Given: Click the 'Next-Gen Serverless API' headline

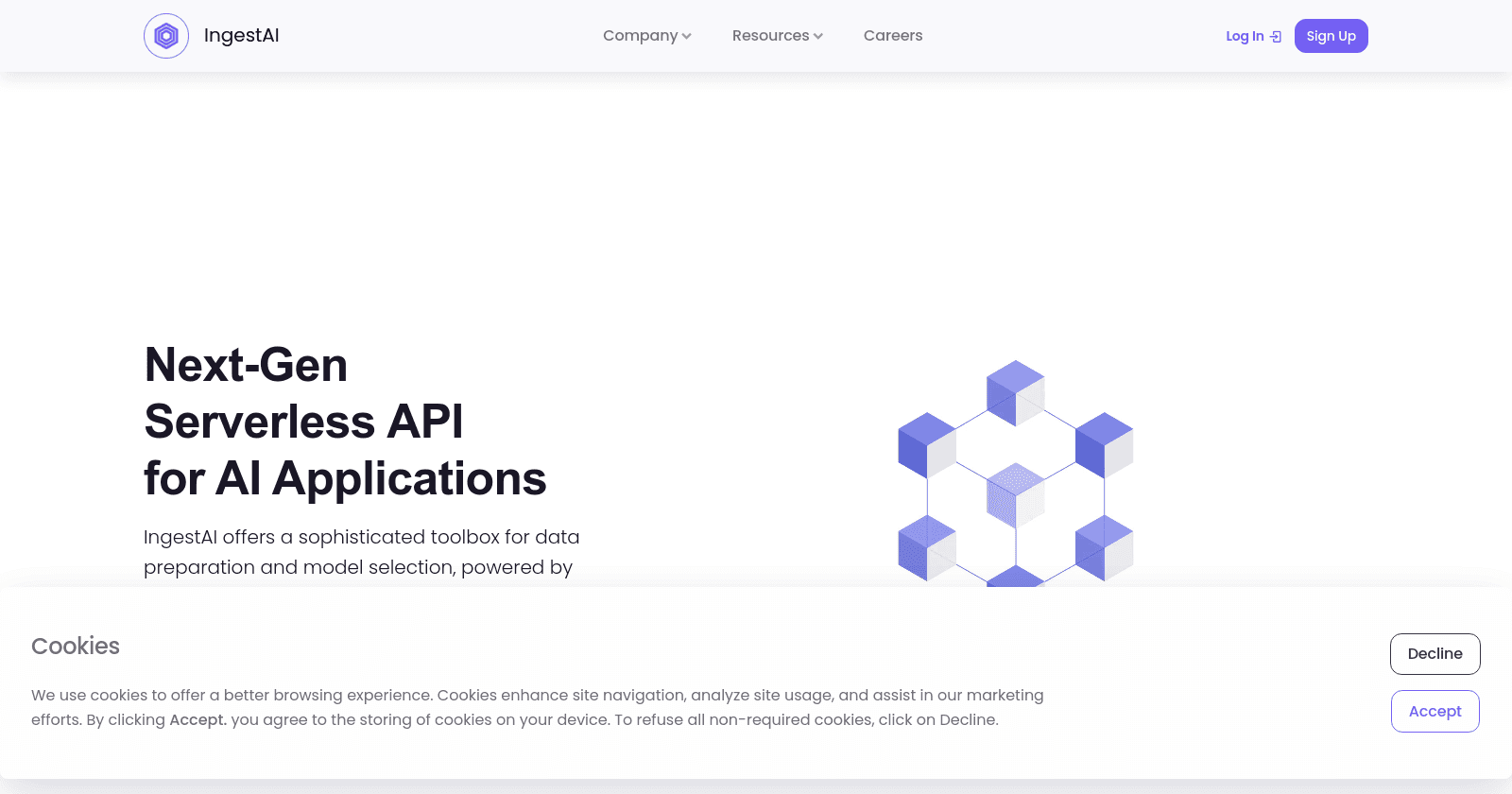Looking at the screenshot, I should [345, 422].
